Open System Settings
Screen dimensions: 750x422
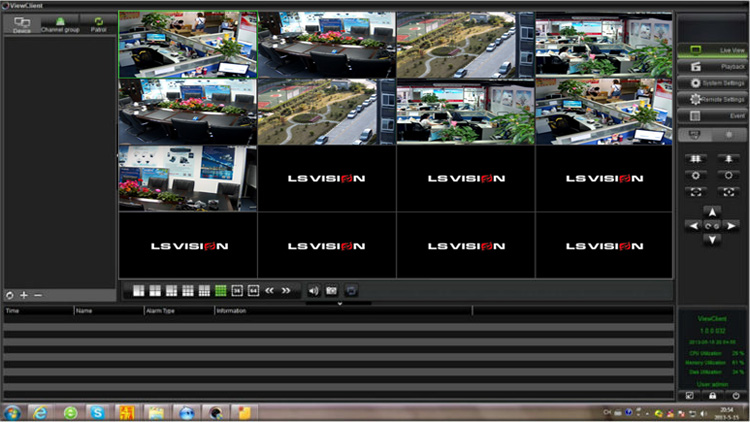tap(712, 83)
